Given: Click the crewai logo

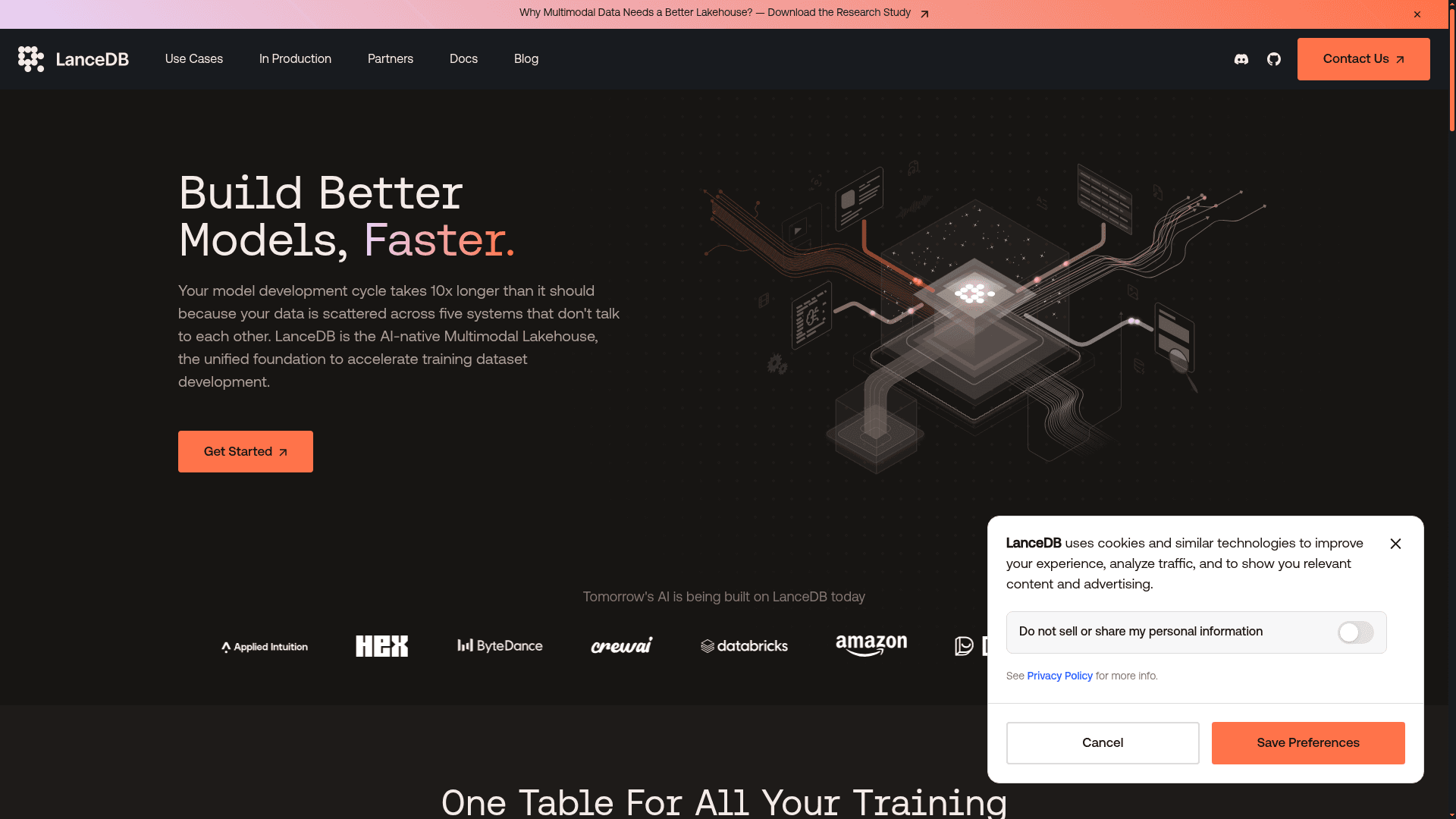Looking at the screenshot, I should point(622,646).
